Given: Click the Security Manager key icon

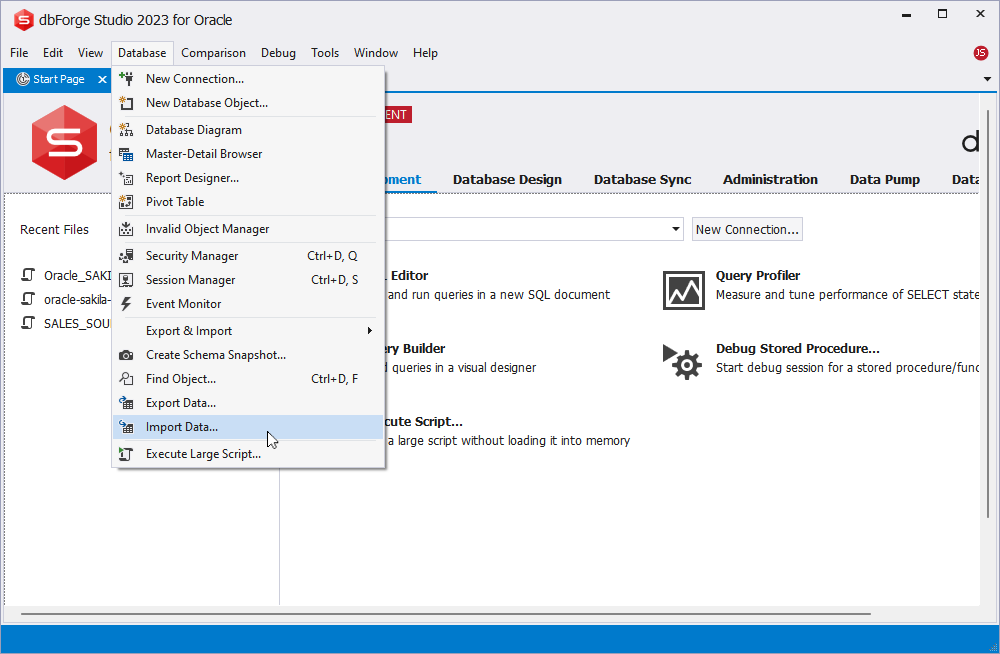Looking at the screenshot, I should [x=127, y=255].
